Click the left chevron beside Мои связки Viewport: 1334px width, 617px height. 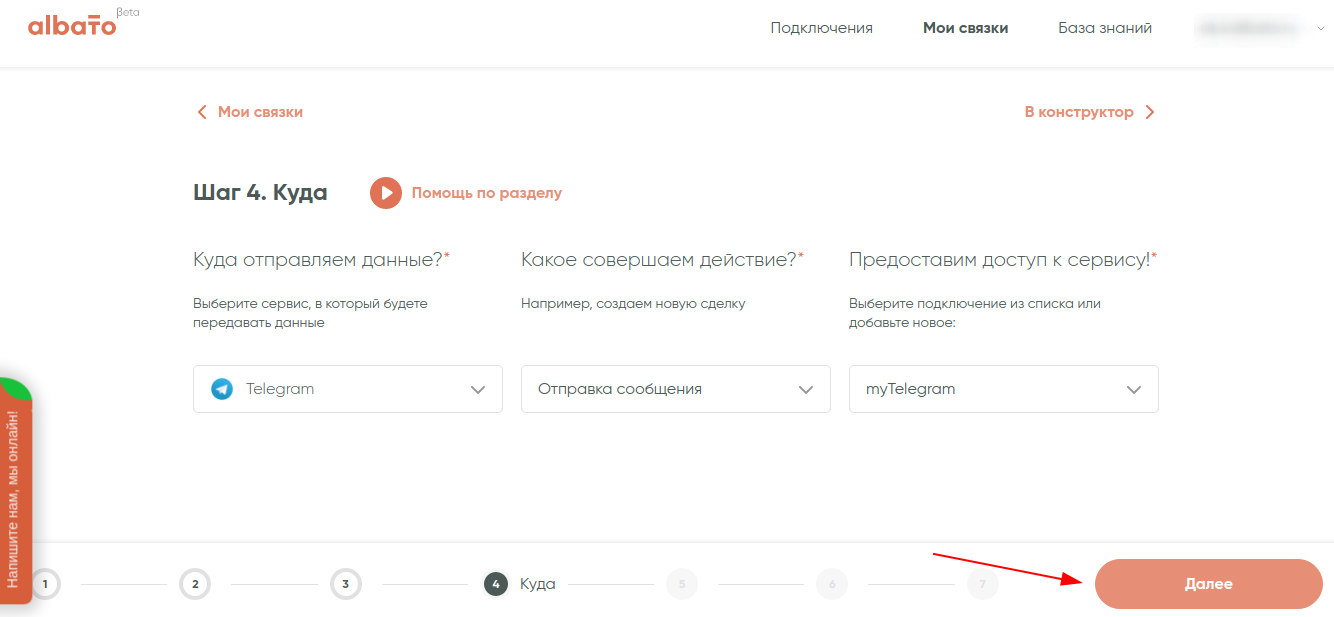pos(202,112)
